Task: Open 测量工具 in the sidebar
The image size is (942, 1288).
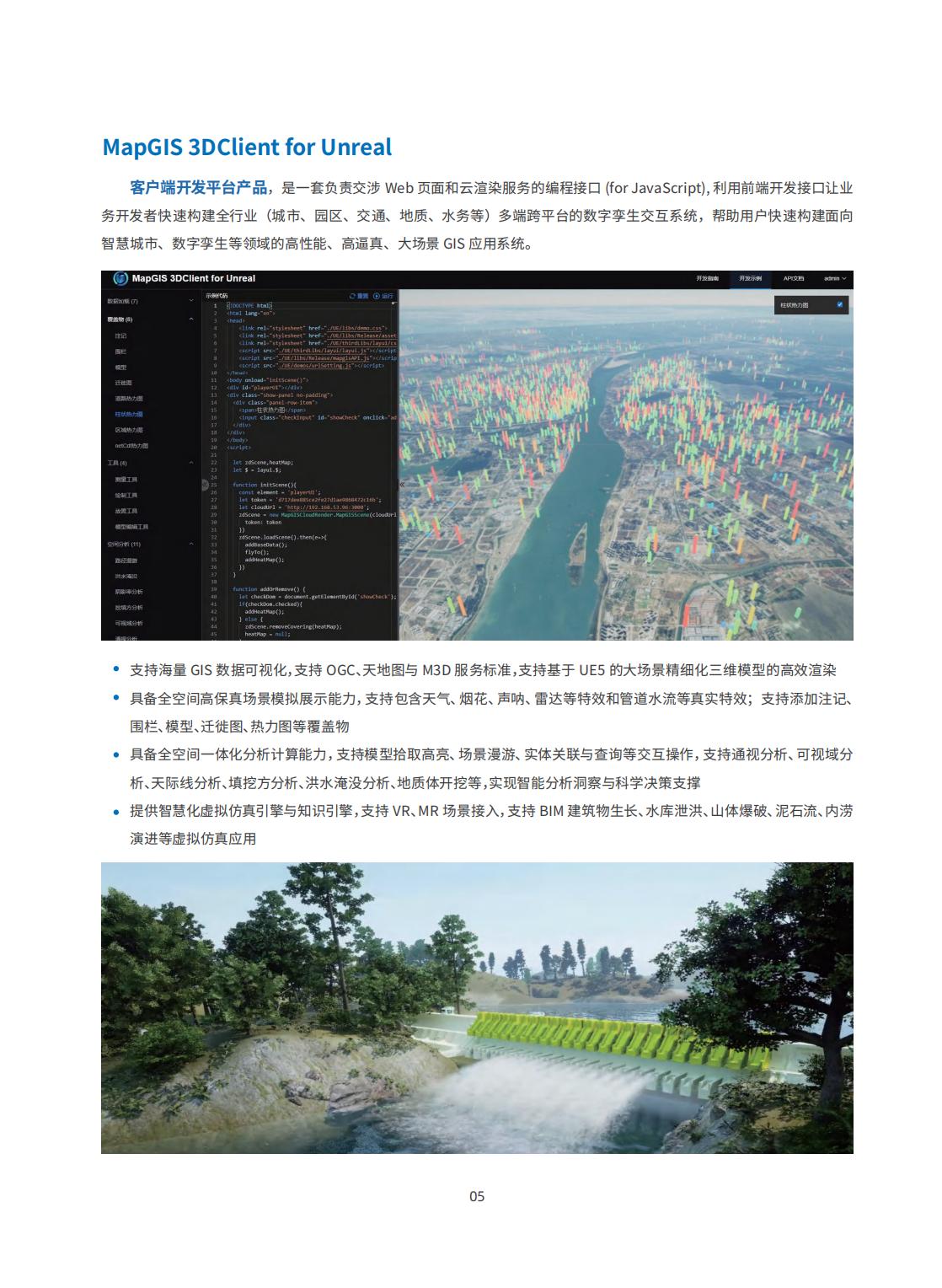Action: tap(126, 480)
